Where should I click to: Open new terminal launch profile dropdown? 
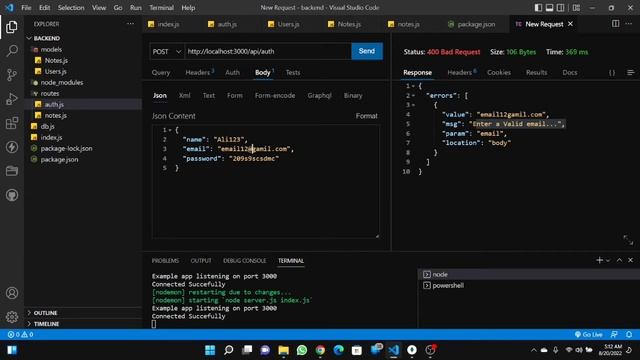(608, 260)
